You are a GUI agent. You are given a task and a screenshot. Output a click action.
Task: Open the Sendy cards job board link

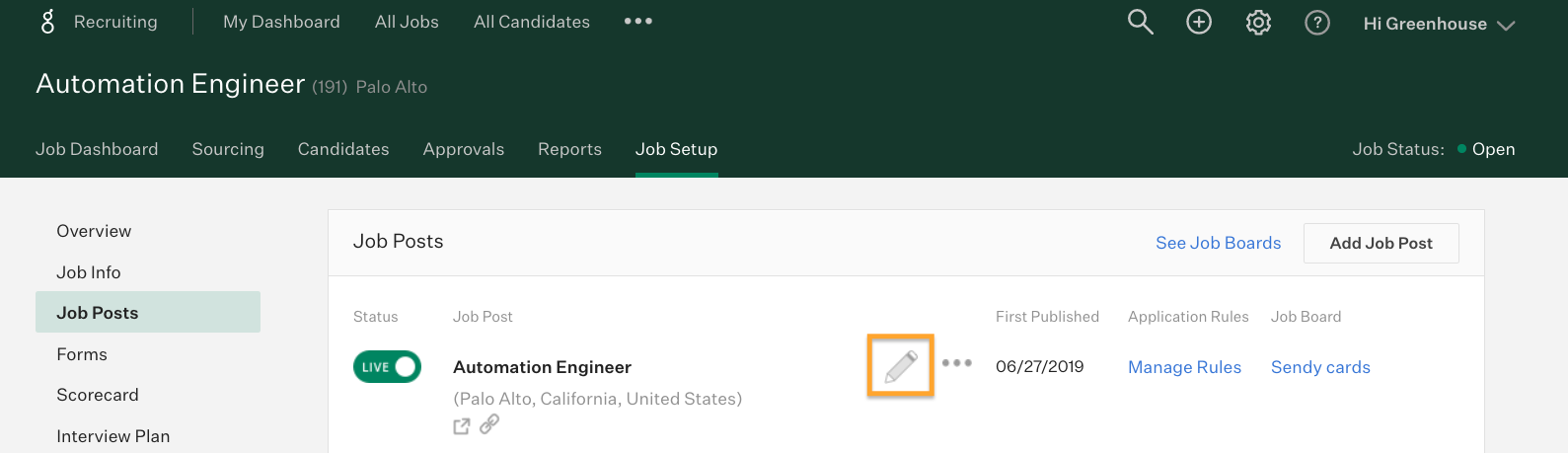(x=1320, y=367)
